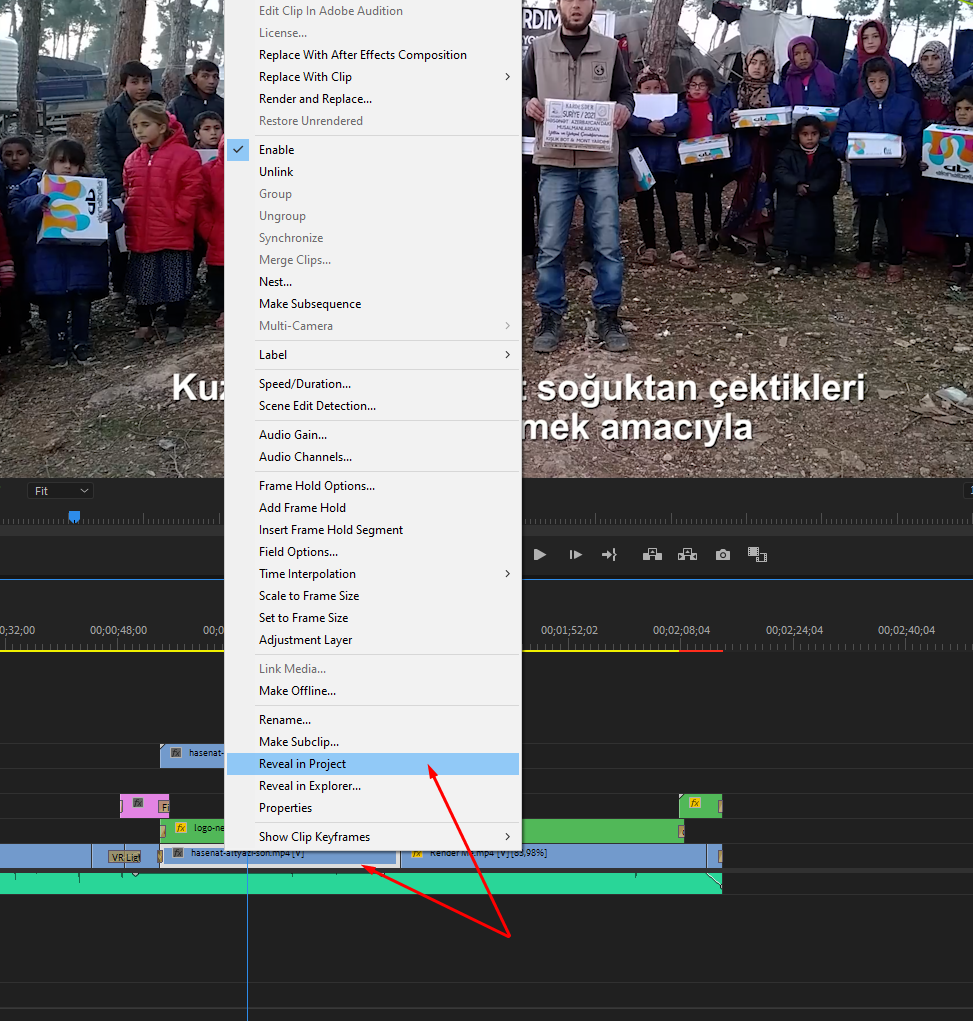Click Reveal in Project
Image resolution: width=973 pixels, height=1021 pixels.
(x=373, y=764)
